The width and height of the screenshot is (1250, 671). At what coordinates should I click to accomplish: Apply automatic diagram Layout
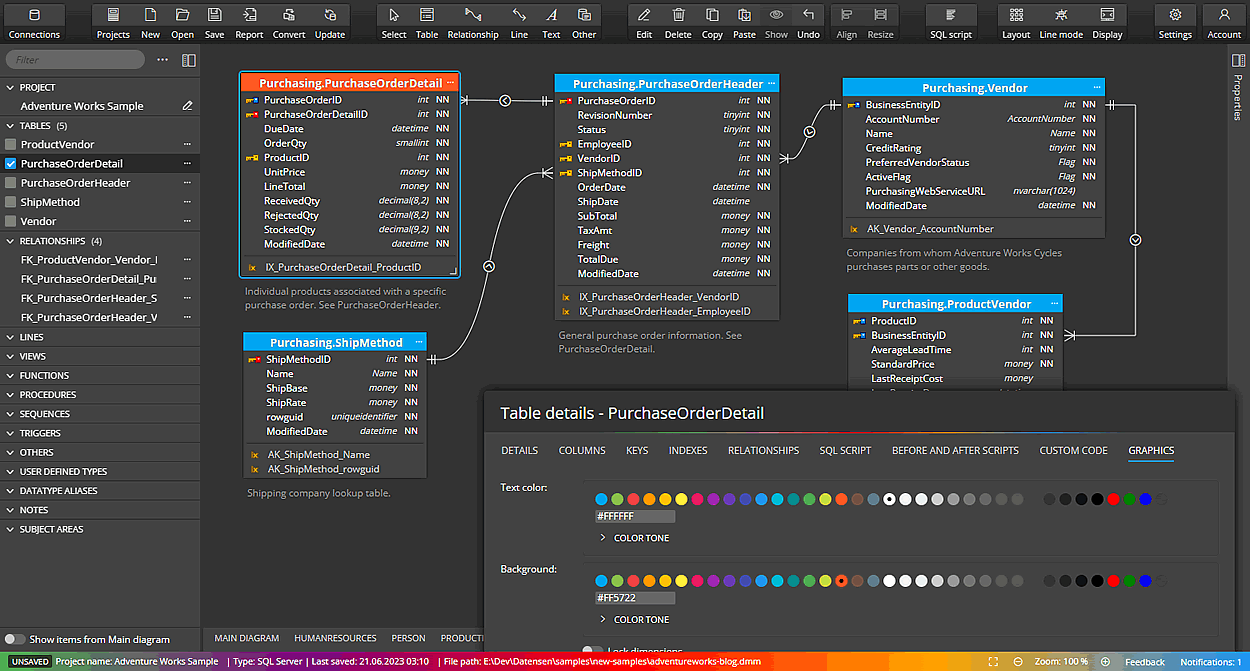1015,20
